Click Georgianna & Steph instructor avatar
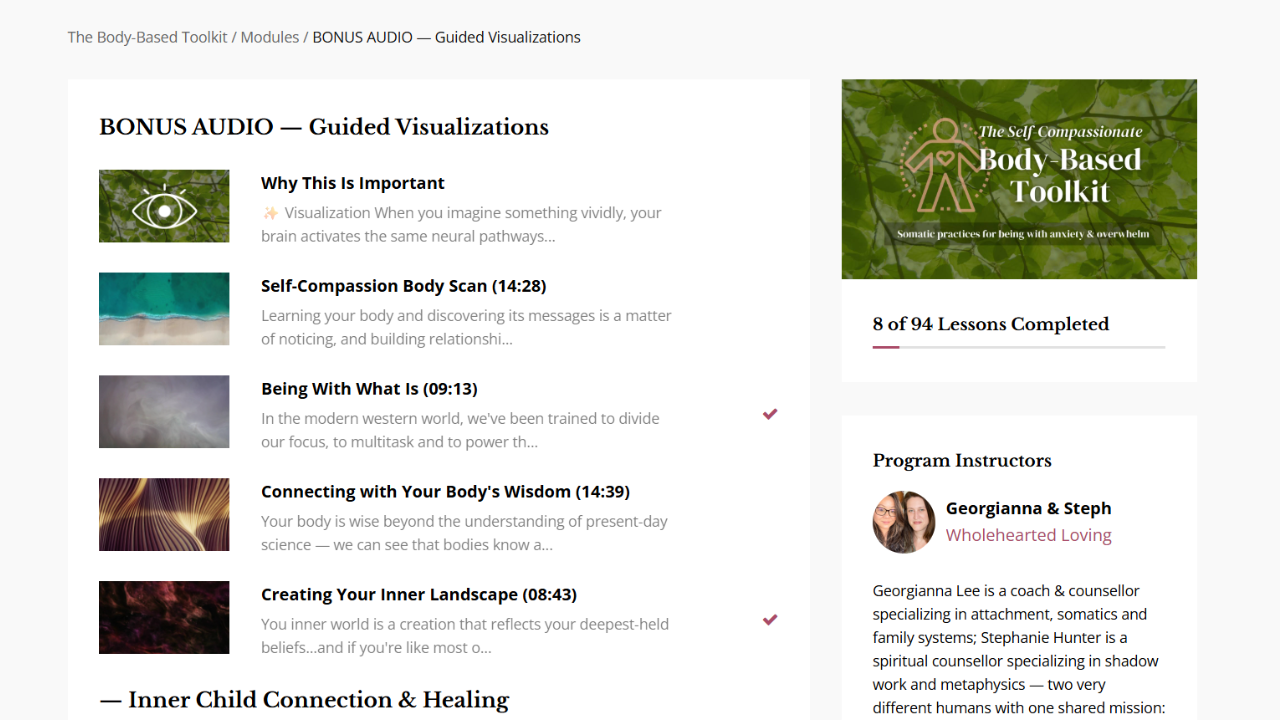The height and width of the screenshot is (720, 1280). pyautogui.click(x=904, y=522)
